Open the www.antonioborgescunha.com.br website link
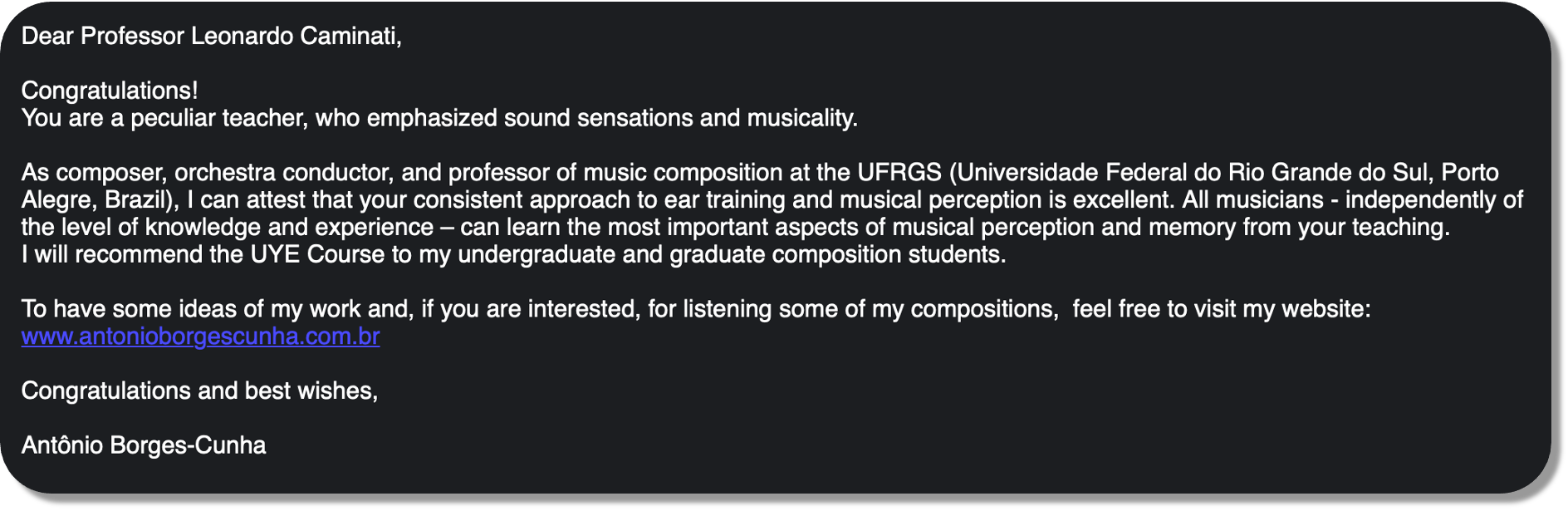 coord(200,337)
